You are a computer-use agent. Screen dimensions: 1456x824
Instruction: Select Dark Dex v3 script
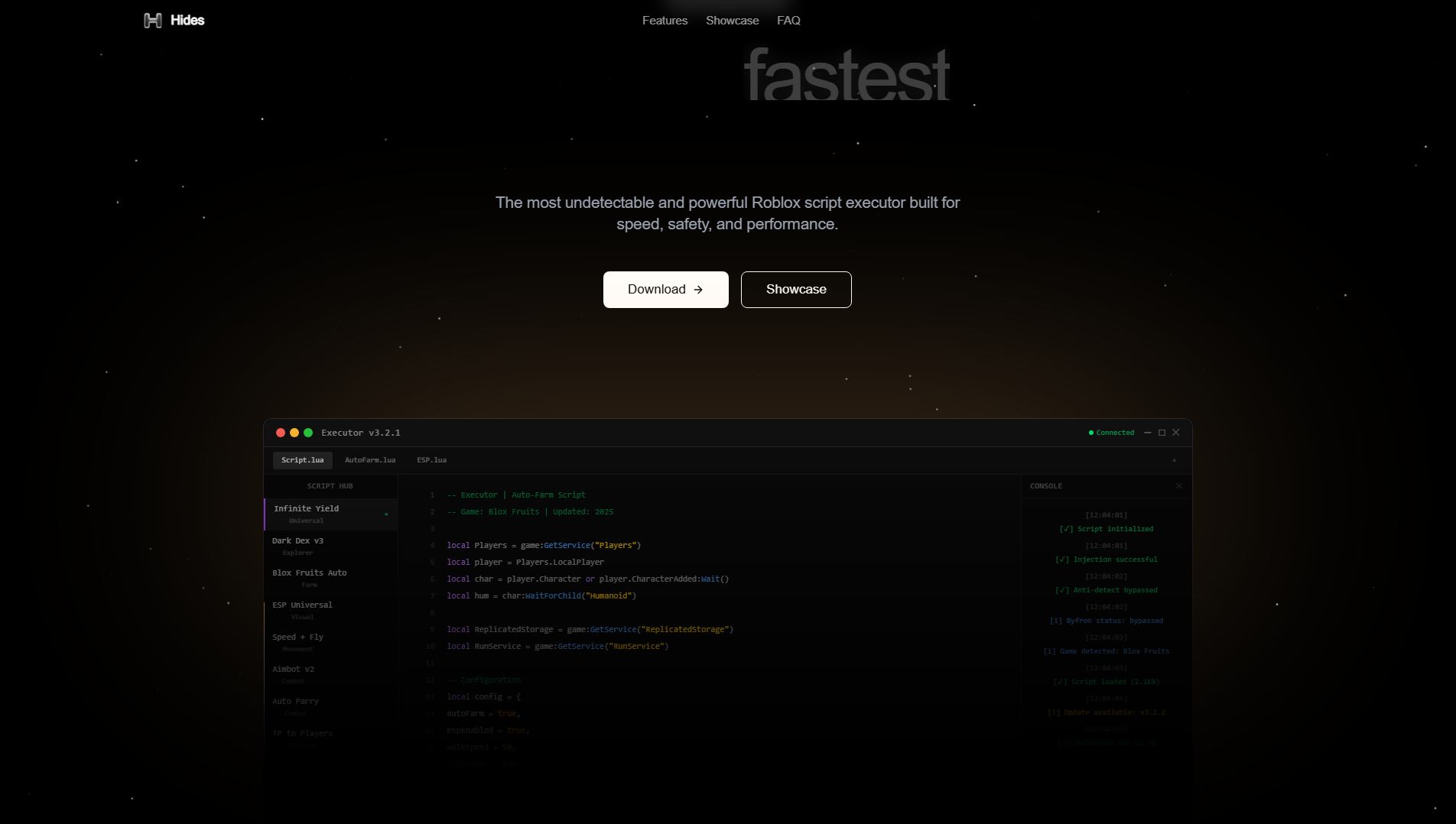[x=330, y=547]
